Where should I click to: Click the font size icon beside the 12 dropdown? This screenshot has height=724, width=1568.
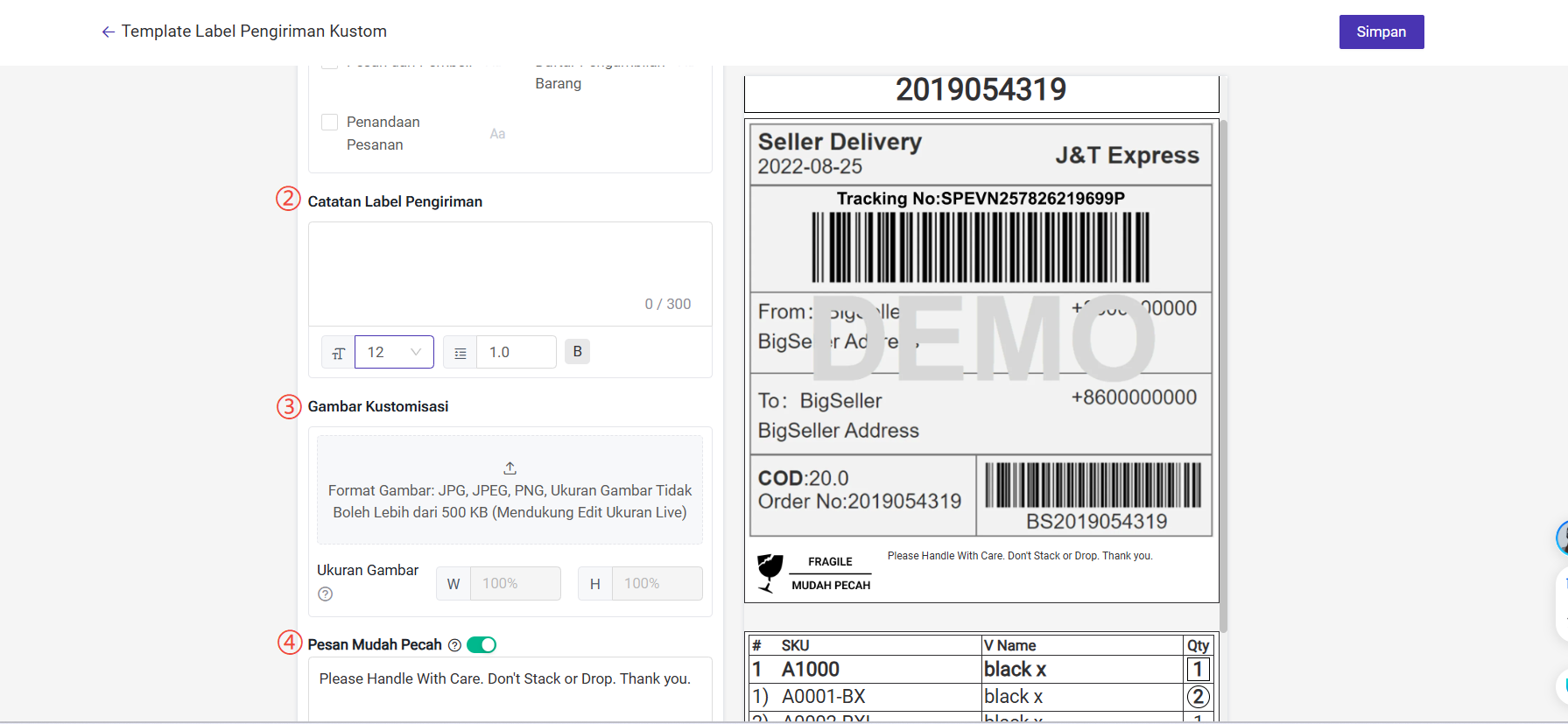338,353
